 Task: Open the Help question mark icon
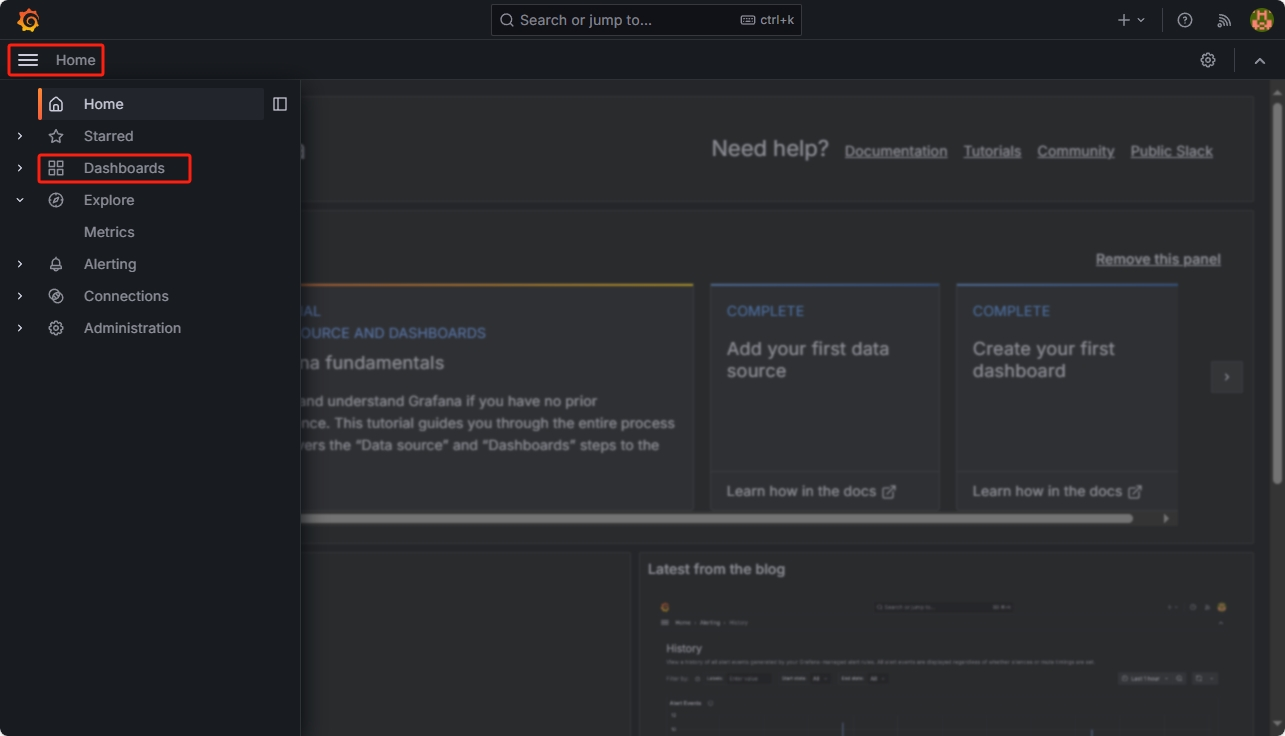point(1185,20)
